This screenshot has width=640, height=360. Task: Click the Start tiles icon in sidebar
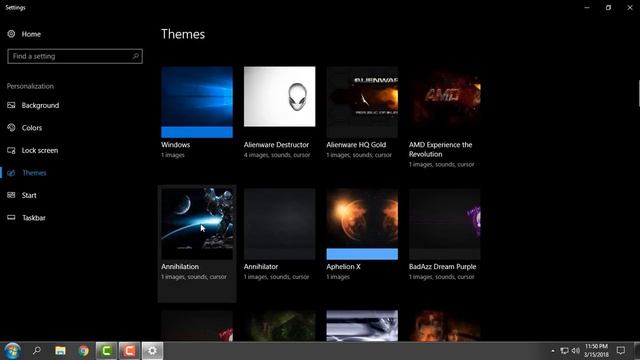pyautogui.click(x=11, y=195)
